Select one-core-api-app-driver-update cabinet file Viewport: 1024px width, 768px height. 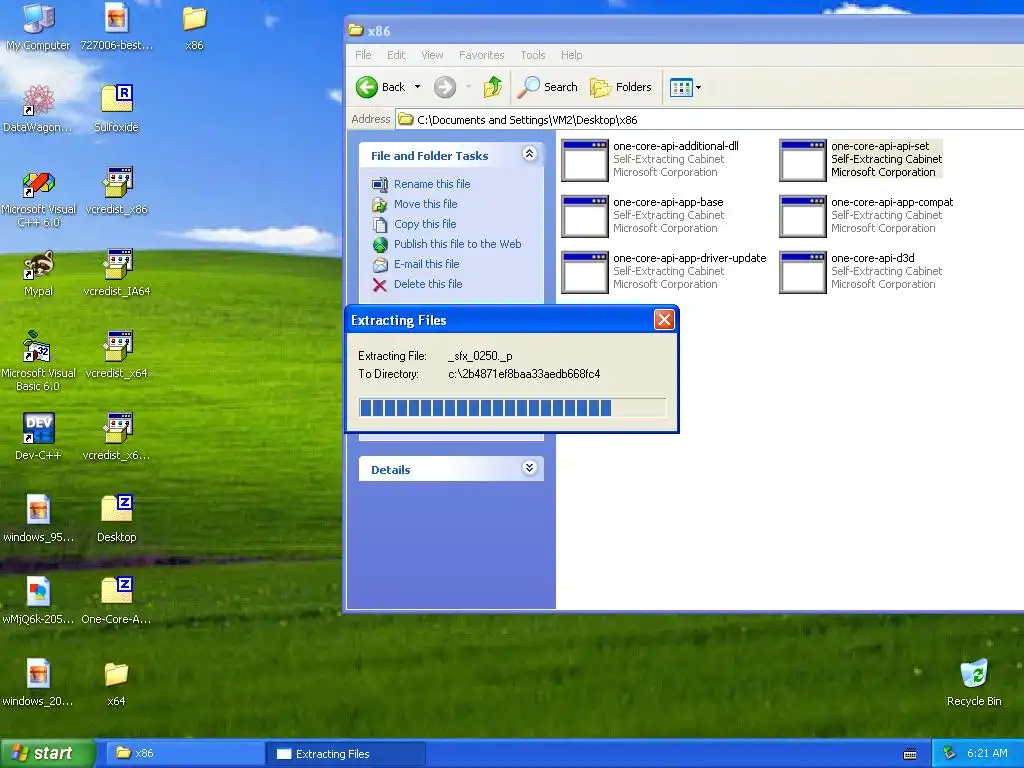664,272
